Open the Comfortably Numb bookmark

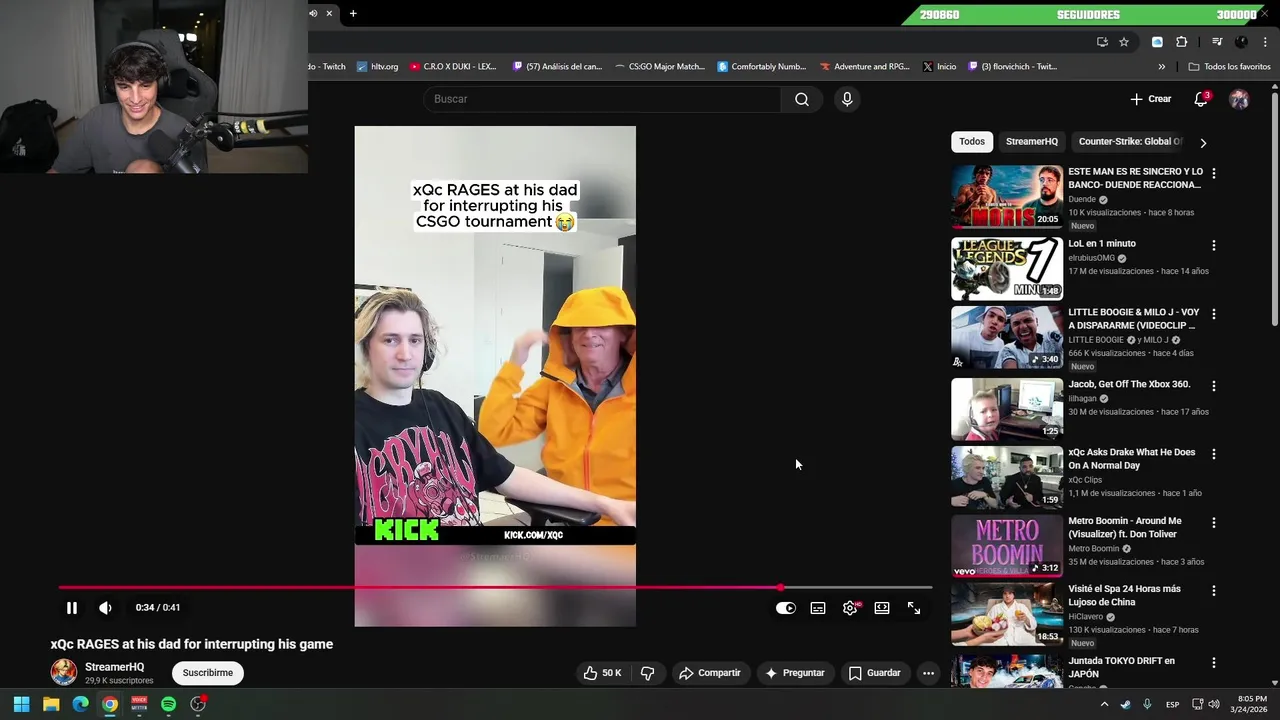[761, 67]
